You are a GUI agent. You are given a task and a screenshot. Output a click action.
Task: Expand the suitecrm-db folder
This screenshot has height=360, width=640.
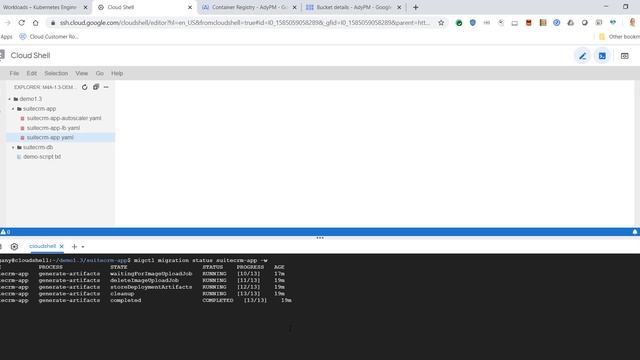pos(13,147)
